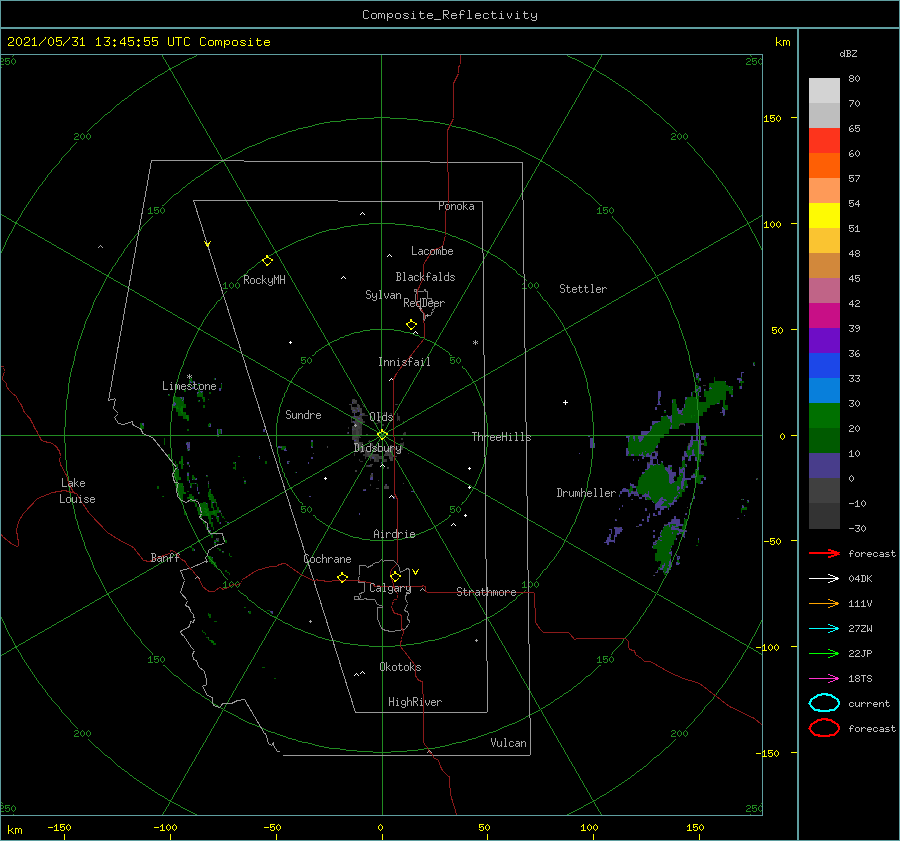900x841 pixels.
Task: Click the Composite_Reflectivity title
Action: pos(449,15)
